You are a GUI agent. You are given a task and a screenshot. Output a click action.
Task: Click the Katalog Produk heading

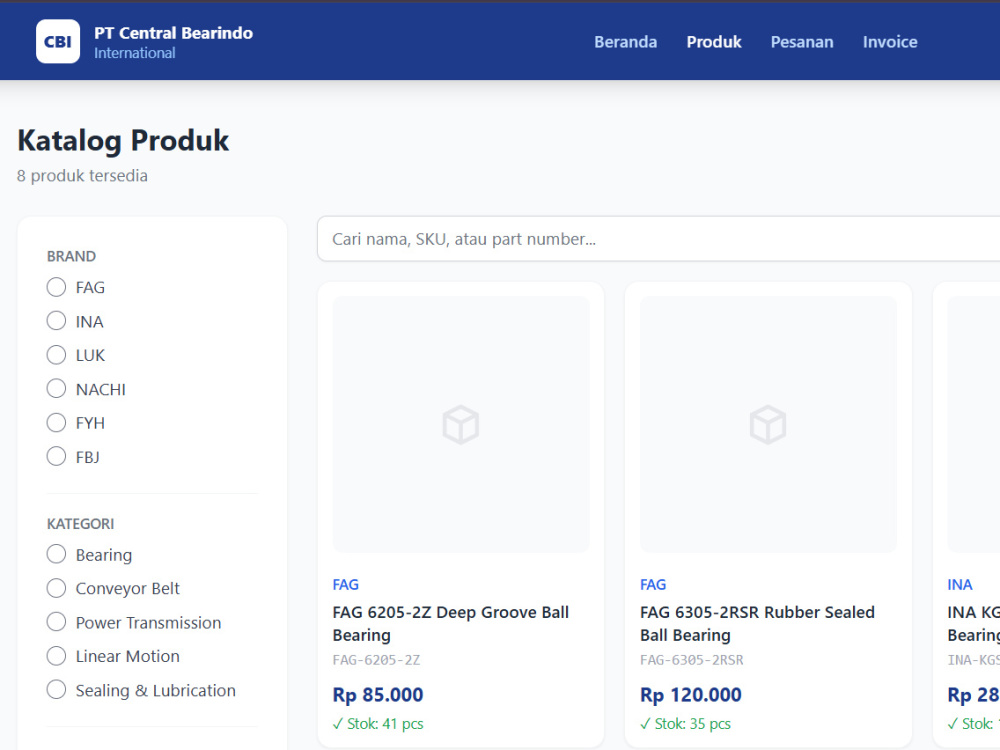(x=123, y=140)
